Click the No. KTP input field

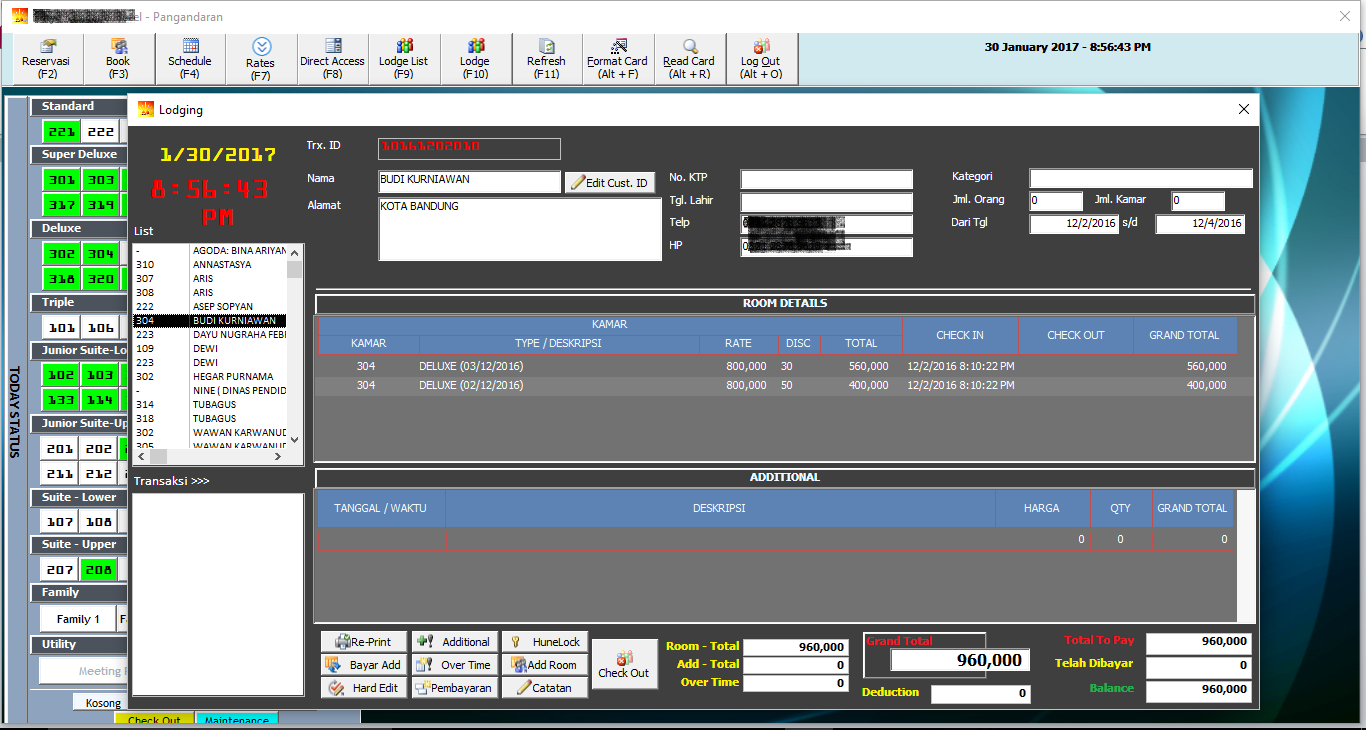826,179
